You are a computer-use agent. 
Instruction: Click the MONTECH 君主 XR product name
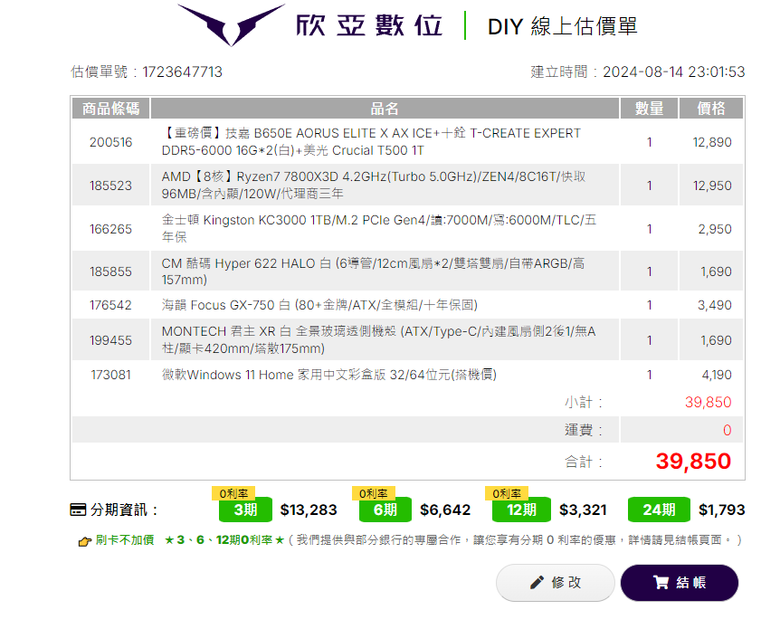pos(378,340)
